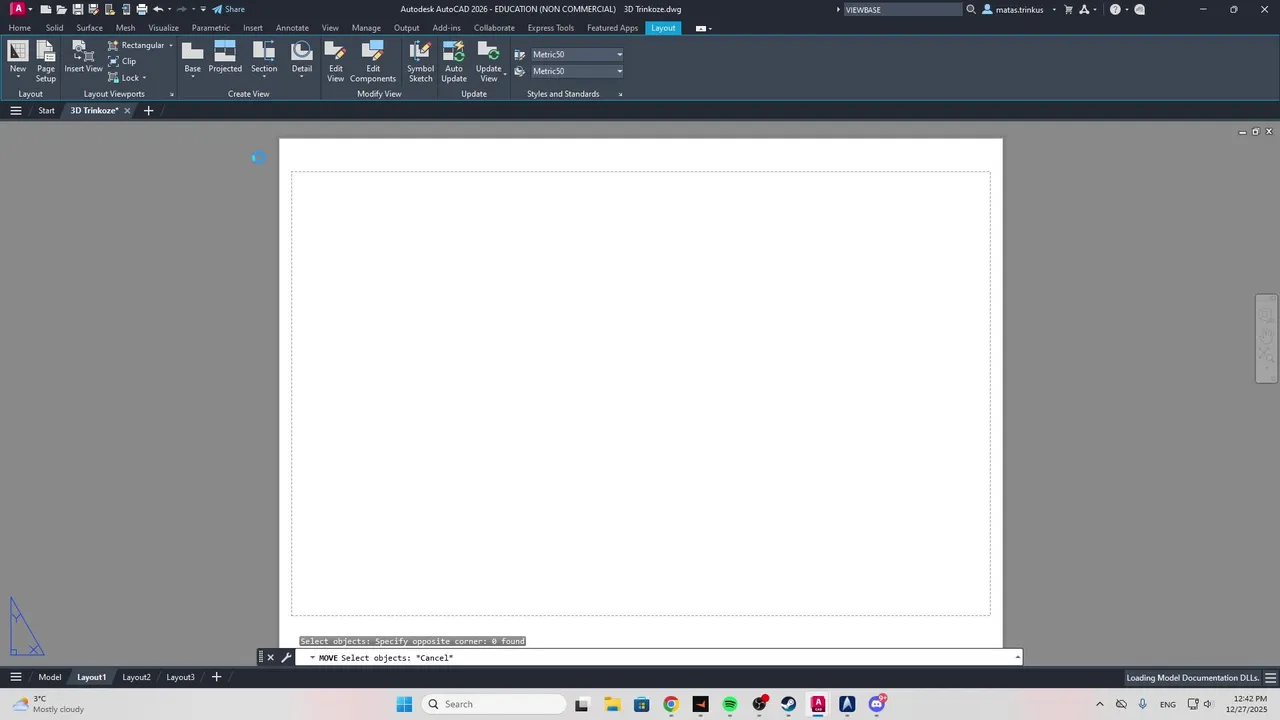Screen dimensions: 1280x720
Task: Open the Start file tab
Action: click(x=46, y=110)
